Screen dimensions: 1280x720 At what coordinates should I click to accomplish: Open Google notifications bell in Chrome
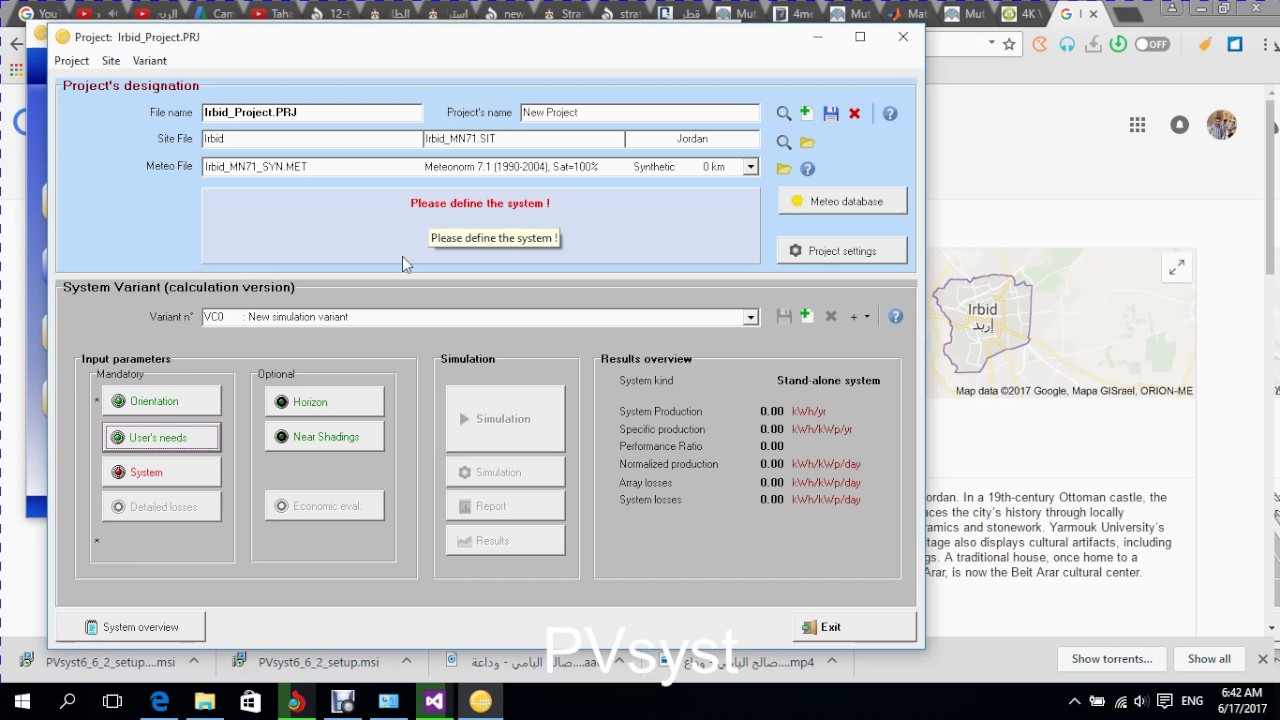[1180, 125]
